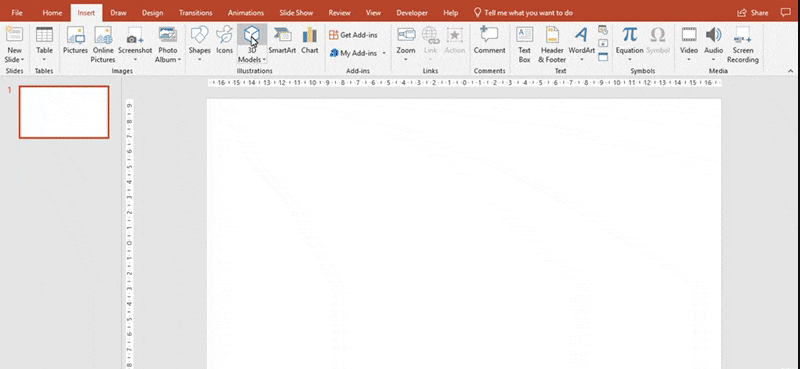Open the My Add-ins dropdown arrow

pyautogui.click(x=384, y=53)
